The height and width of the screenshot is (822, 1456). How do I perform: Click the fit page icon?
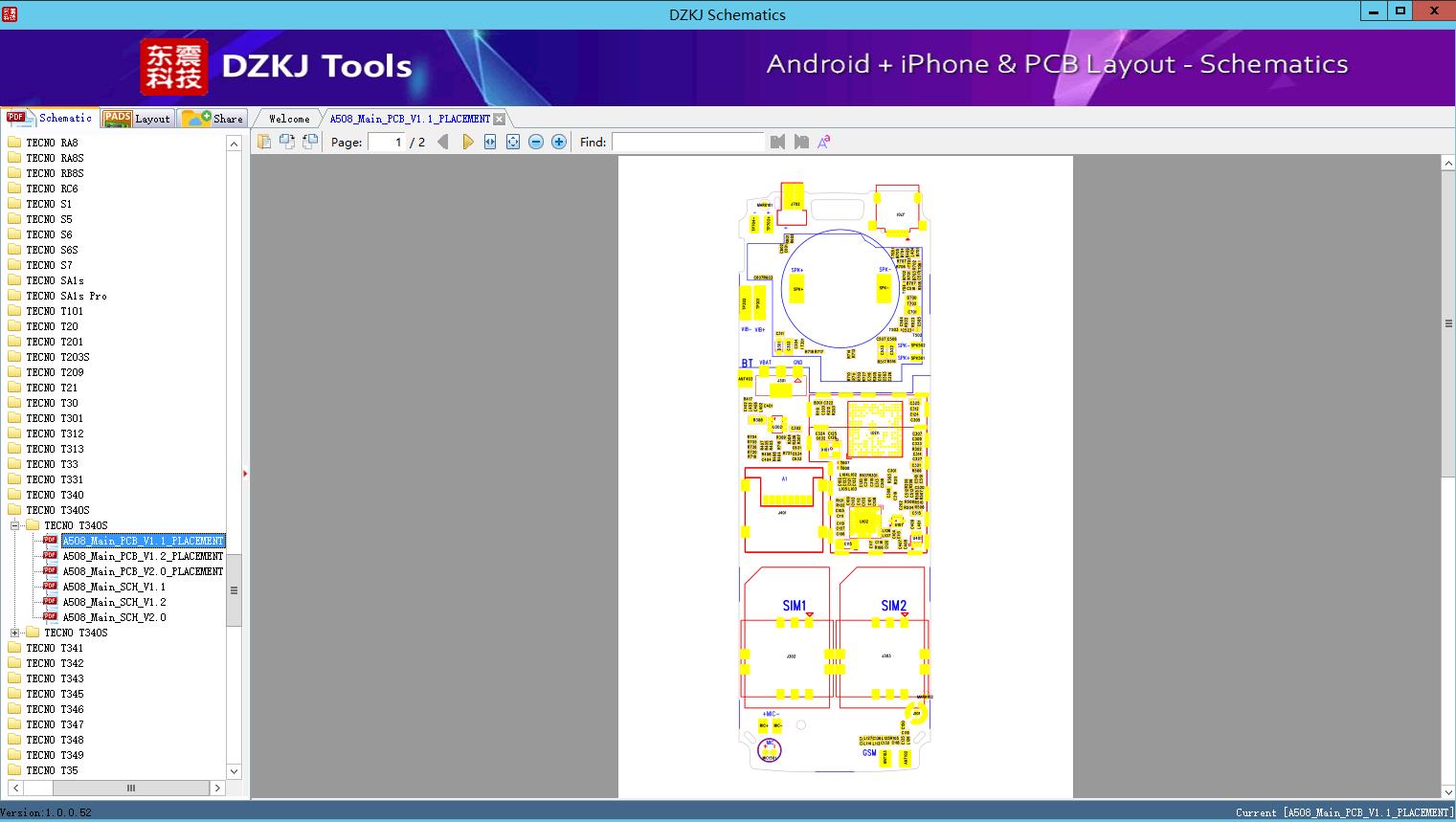pyautogui.click(x=513, y=142)
